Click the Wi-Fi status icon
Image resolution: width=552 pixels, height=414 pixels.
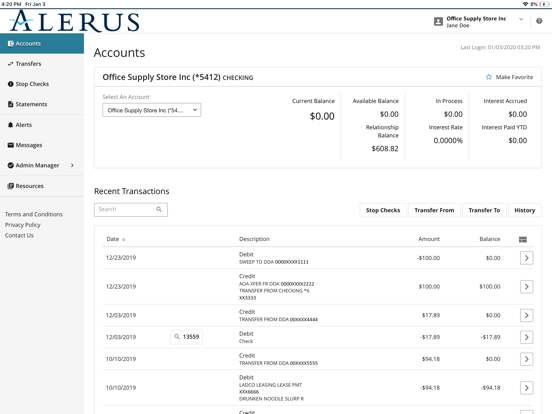point(525,4)
